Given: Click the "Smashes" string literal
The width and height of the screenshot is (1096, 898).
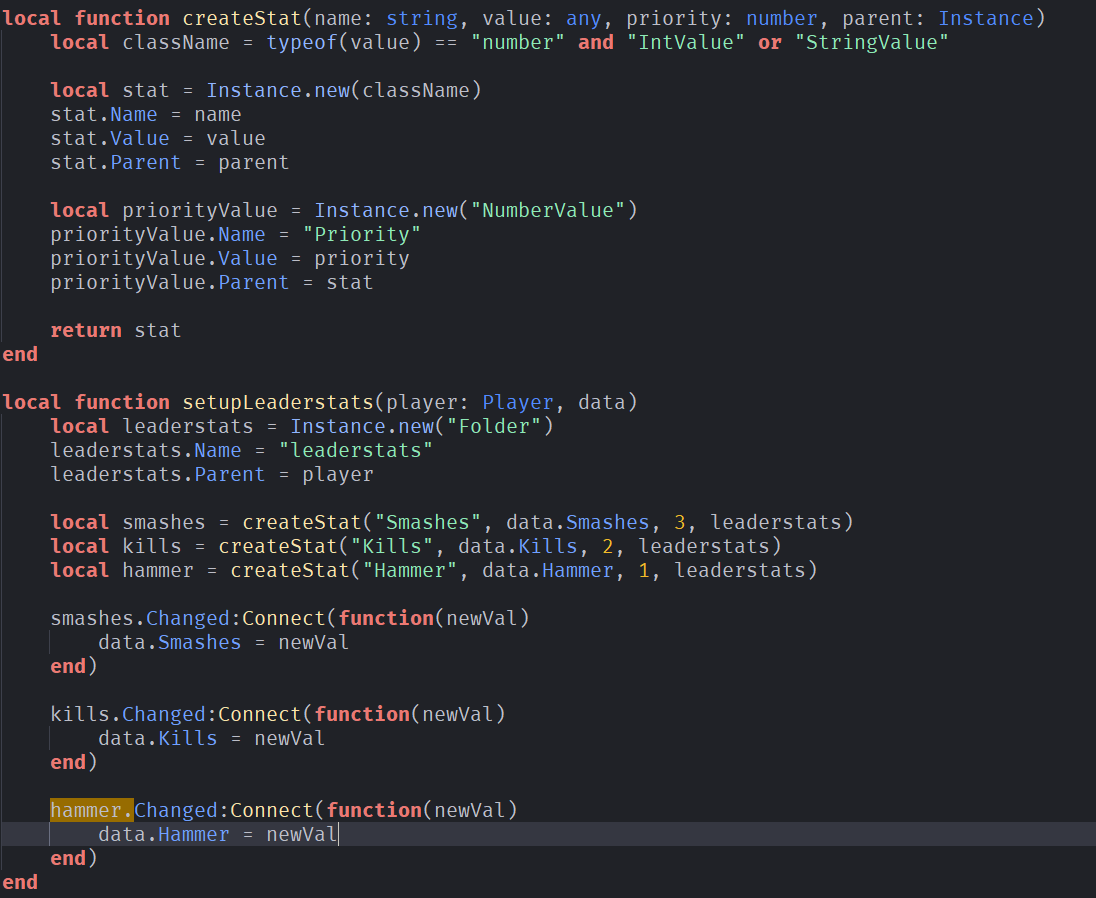Looking at the screenshot, I should (x=428, y=522).
